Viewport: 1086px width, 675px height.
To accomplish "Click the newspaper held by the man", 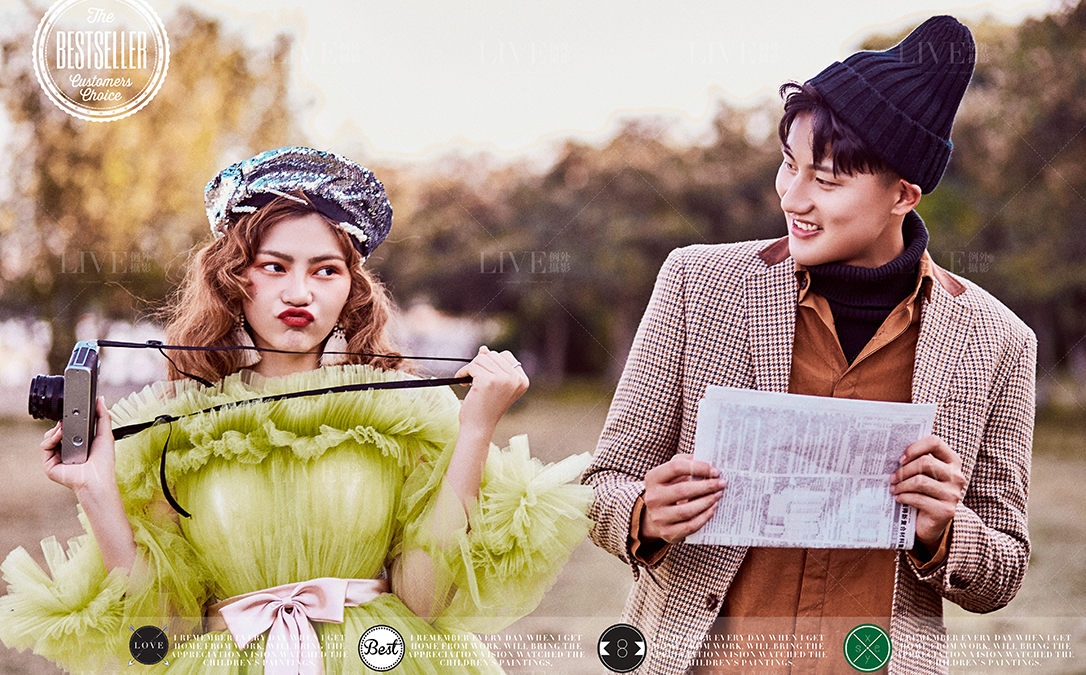I will [x=810, y=467].
